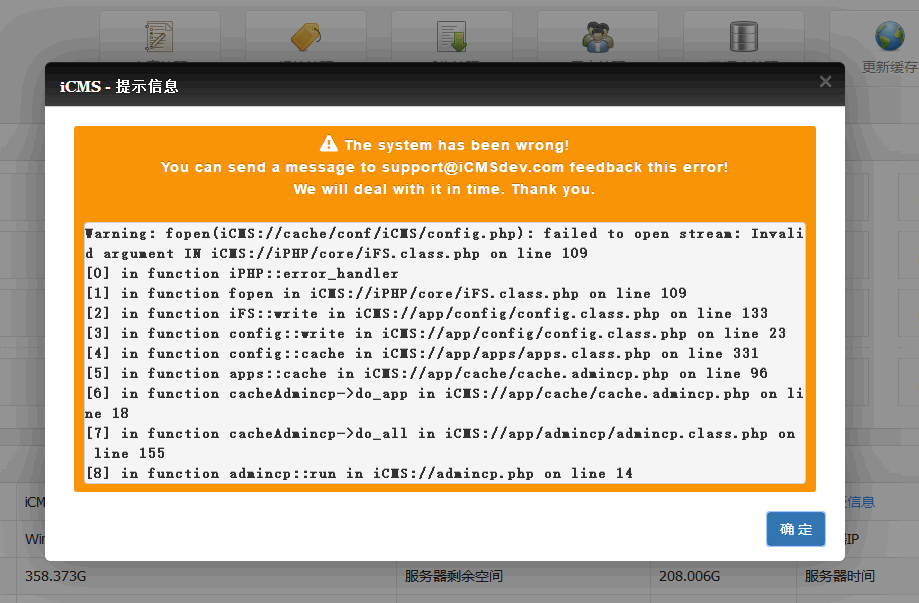Click stack trace line [4] config::cache
Image resolution: width=919 pixels, height=603 pixels.
422,353
